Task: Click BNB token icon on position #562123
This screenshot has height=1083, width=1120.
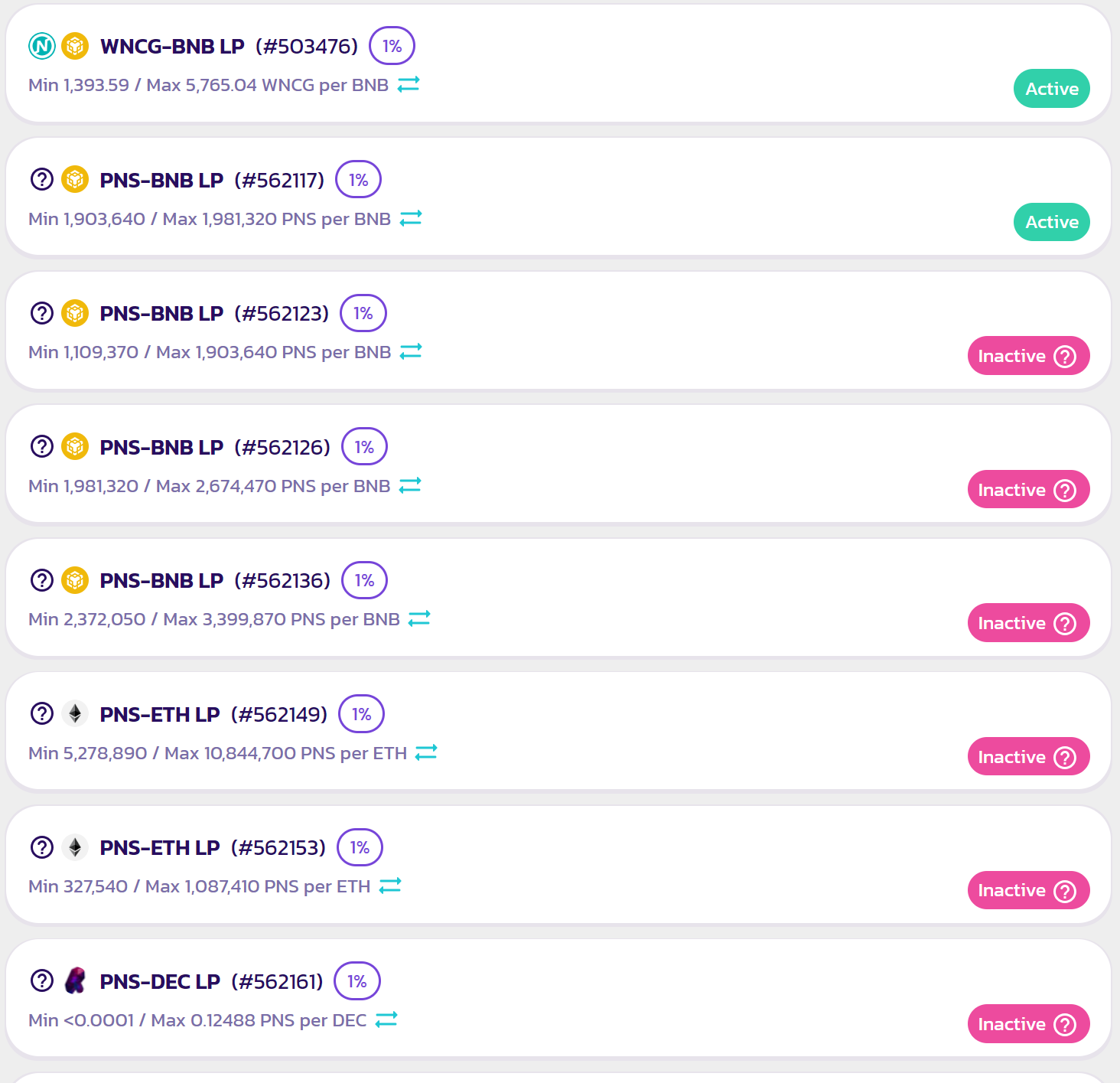Action: click(x=75, y=313)
